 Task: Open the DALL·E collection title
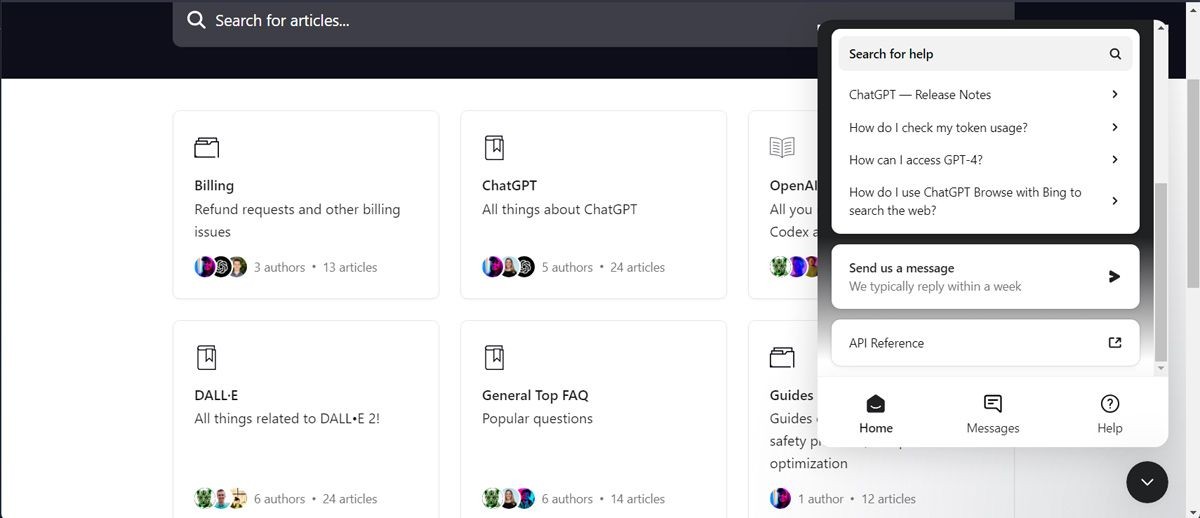point(216,395)
